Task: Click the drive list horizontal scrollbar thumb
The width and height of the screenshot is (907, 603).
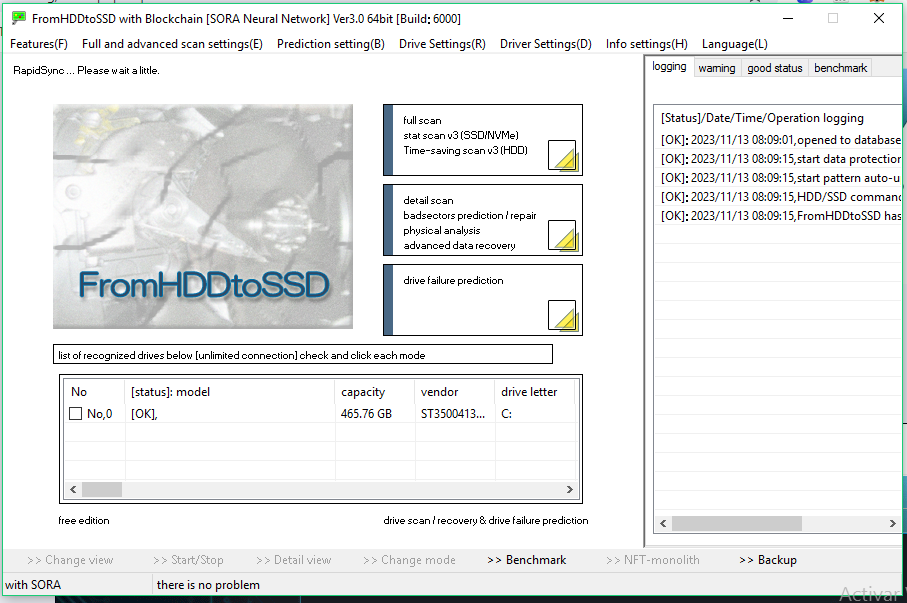Action: pyautogui.click(x=102, y=490)
